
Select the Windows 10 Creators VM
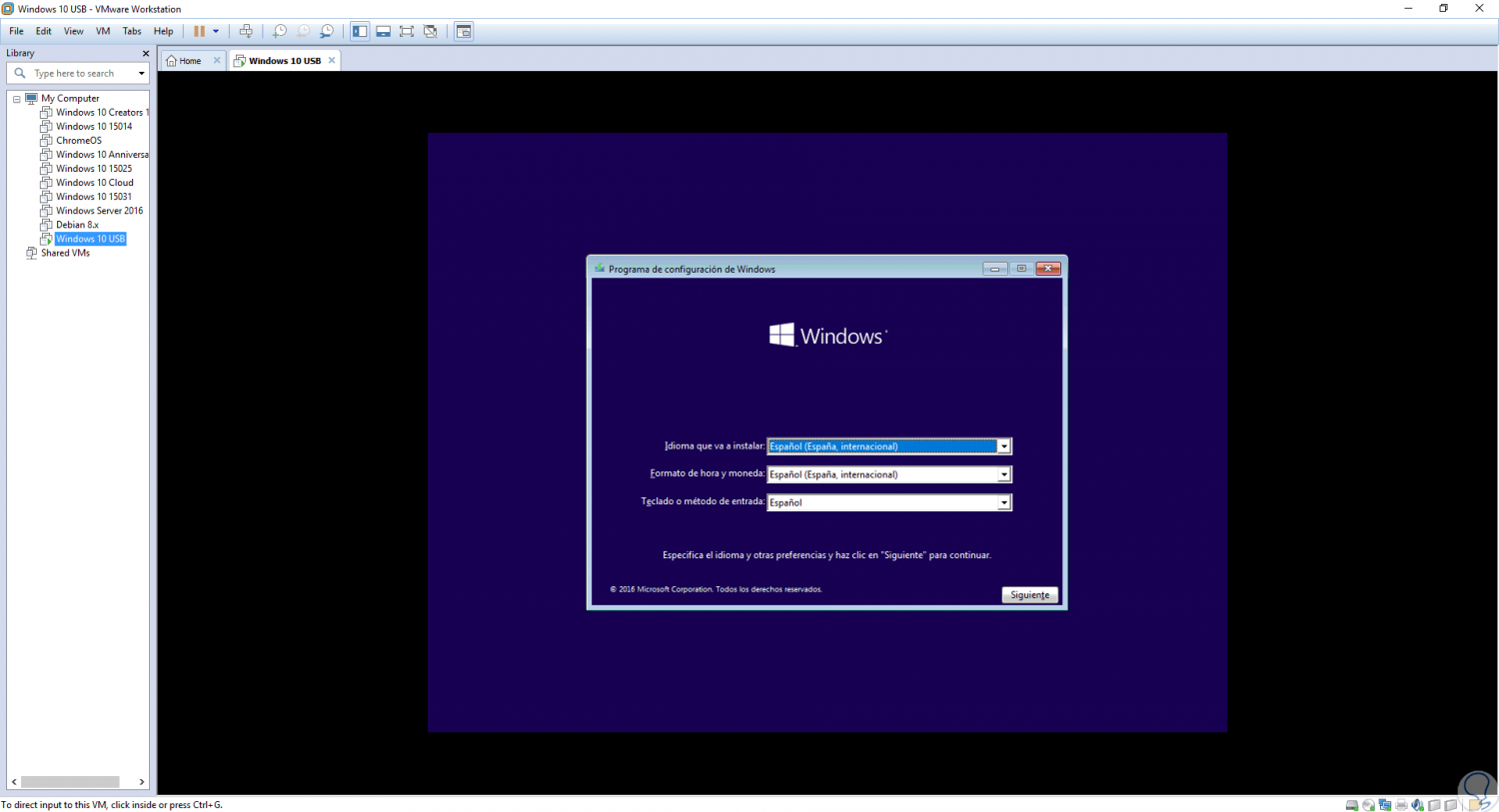point(100,113)
